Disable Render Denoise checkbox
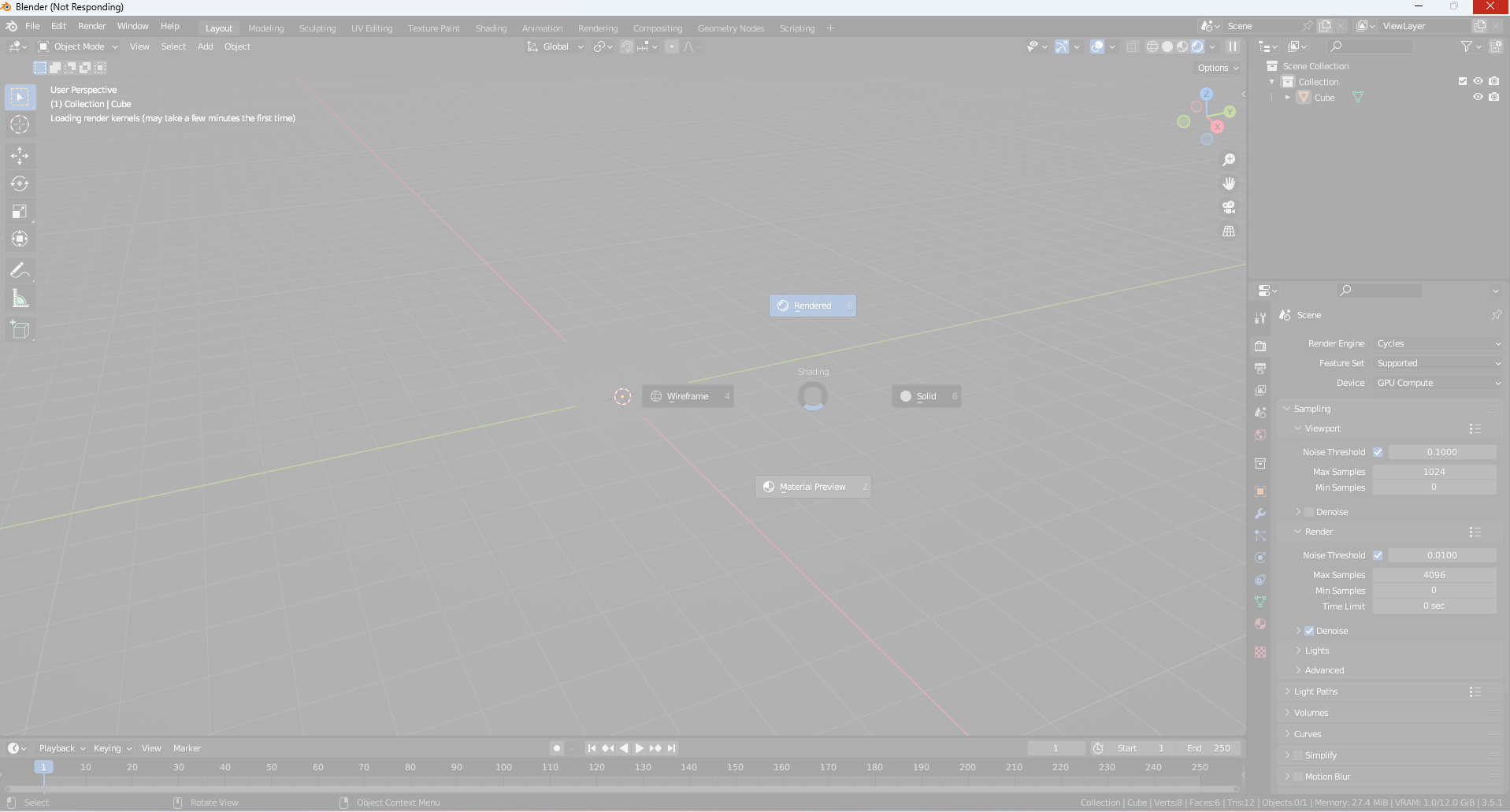The height and width of the screenshot is (812, 1510). (1309, 631)
